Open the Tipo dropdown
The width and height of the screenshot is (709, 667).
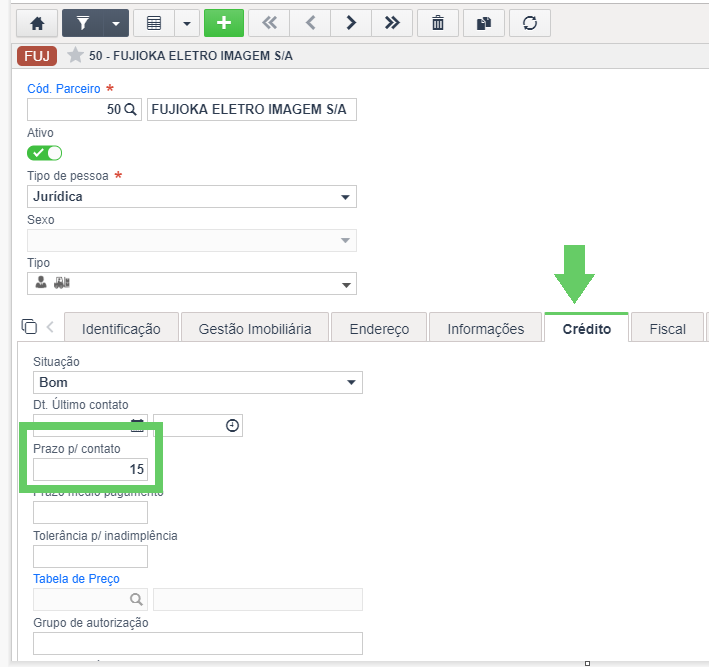[192, 284]
